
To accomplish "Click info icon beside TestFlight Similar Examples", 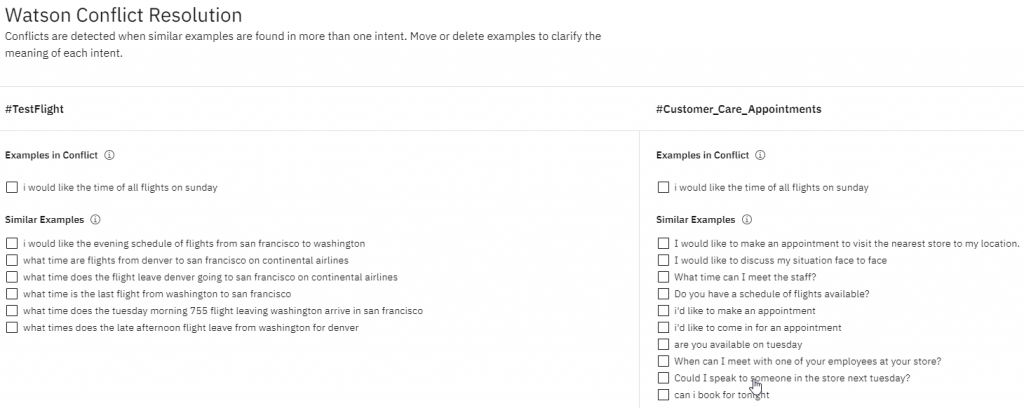I will pos(95,220).
